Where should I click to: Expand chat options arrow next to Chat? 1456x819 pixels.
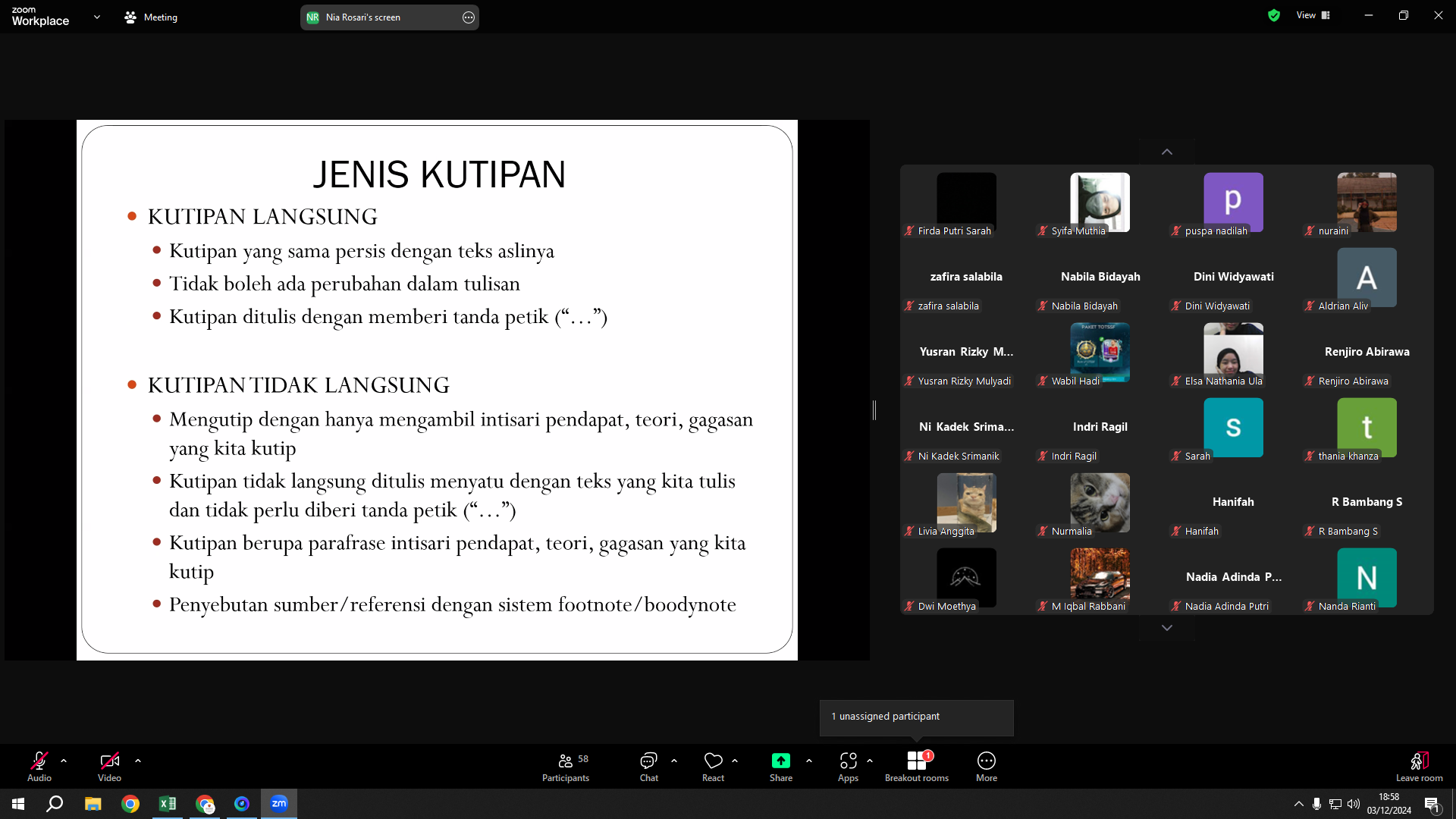pyautogui.click(x=674, y=761)
